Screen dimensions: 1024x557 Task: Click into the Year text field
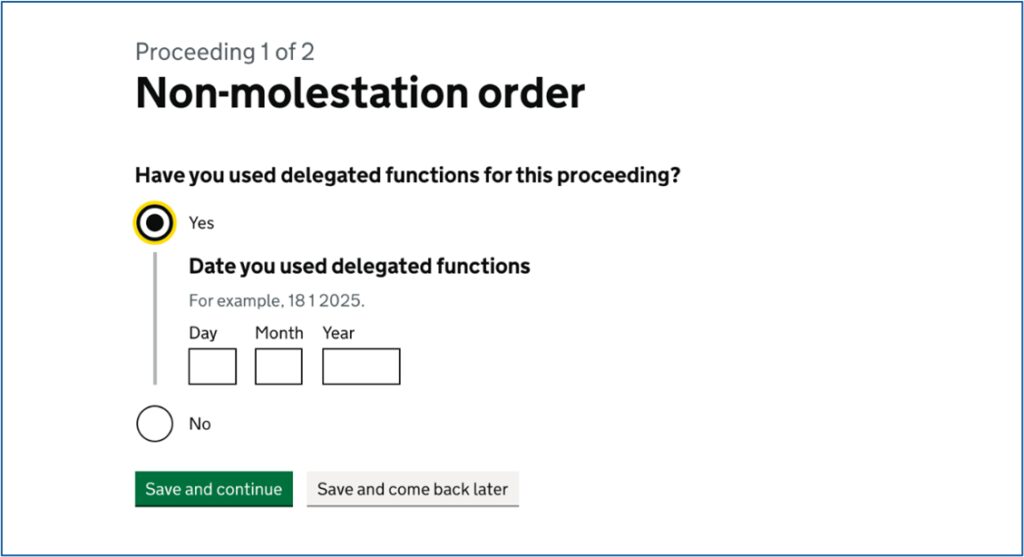[x=361, y=367]
